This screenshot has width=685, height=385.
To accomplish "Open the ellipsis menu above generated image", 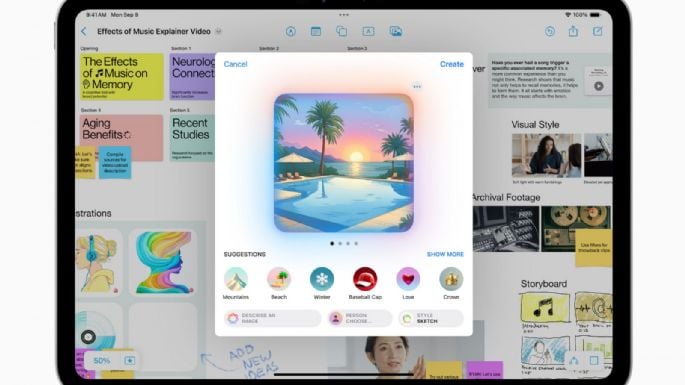I will (x=417, y=87).
